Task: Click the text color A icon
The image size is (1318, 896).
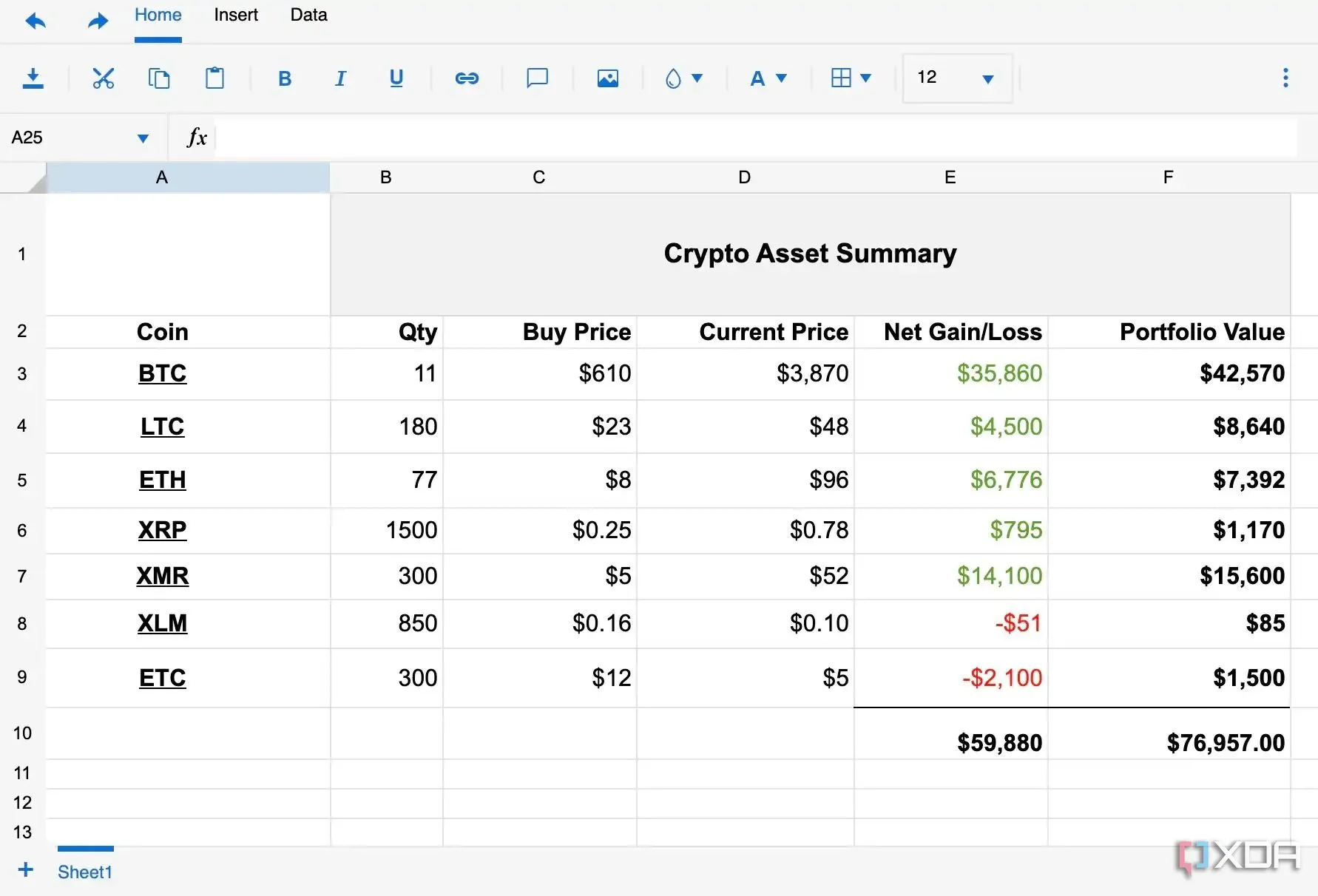Action: [x=757, y=78]
